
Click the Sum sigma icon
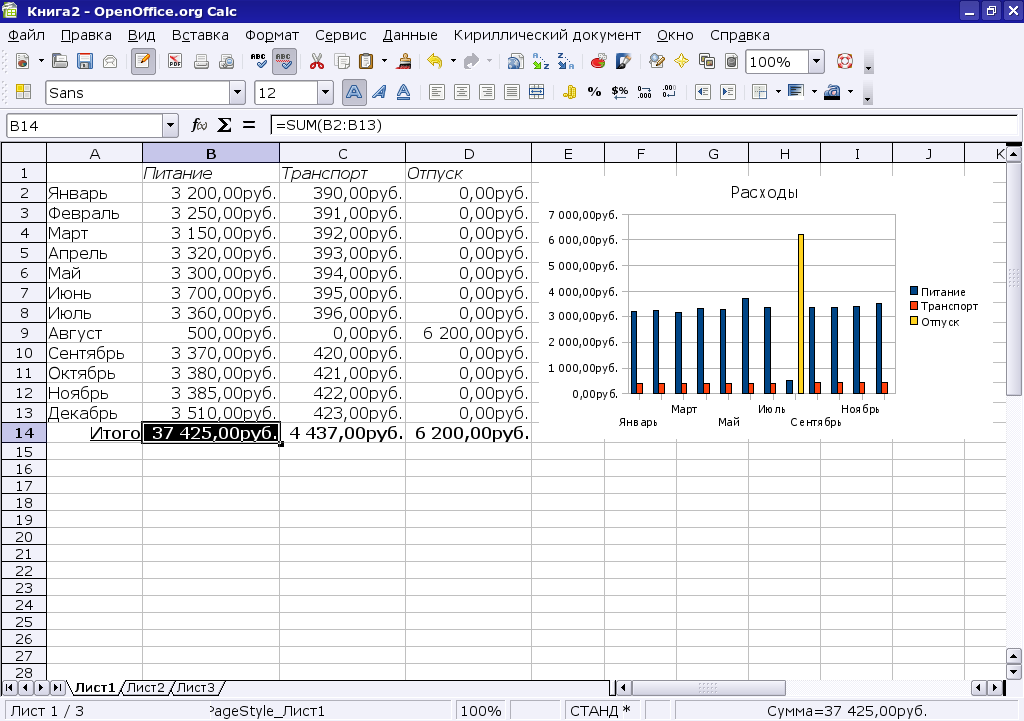click(x=224, y=125)
